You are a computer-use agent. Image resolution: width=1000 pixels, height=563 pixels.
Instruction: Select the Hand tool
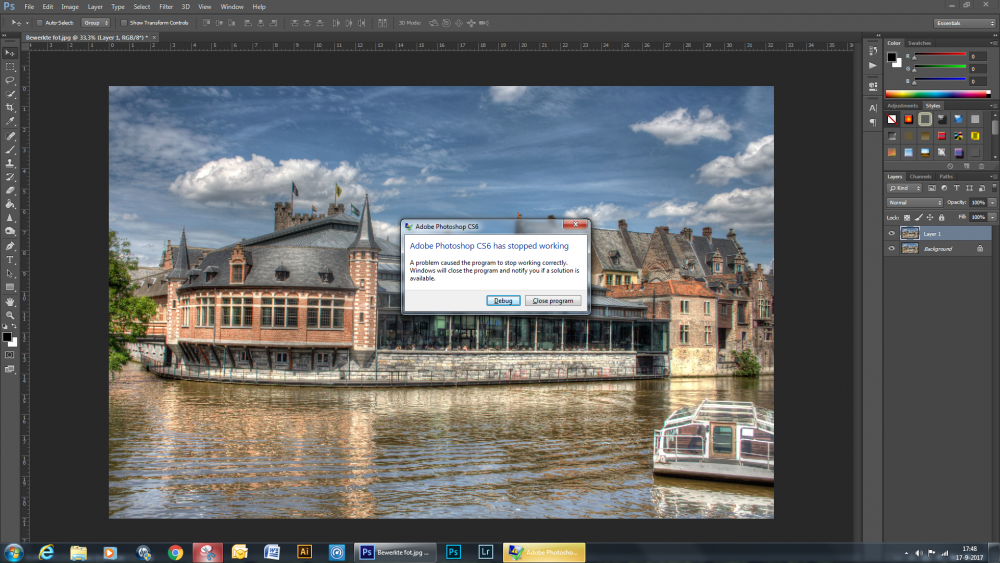tap(10, 301)
